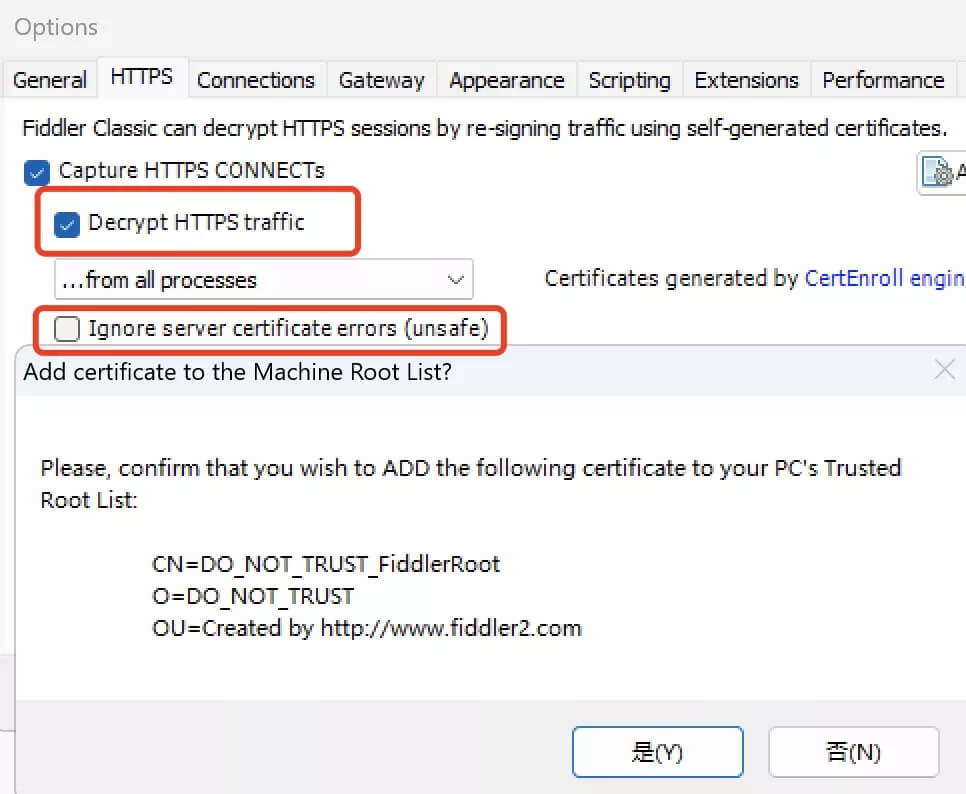Expand the from all processes dropdown arrow
Image resolution: width=966 pixels, height=794 pixels.
click(x=455, y=280)
